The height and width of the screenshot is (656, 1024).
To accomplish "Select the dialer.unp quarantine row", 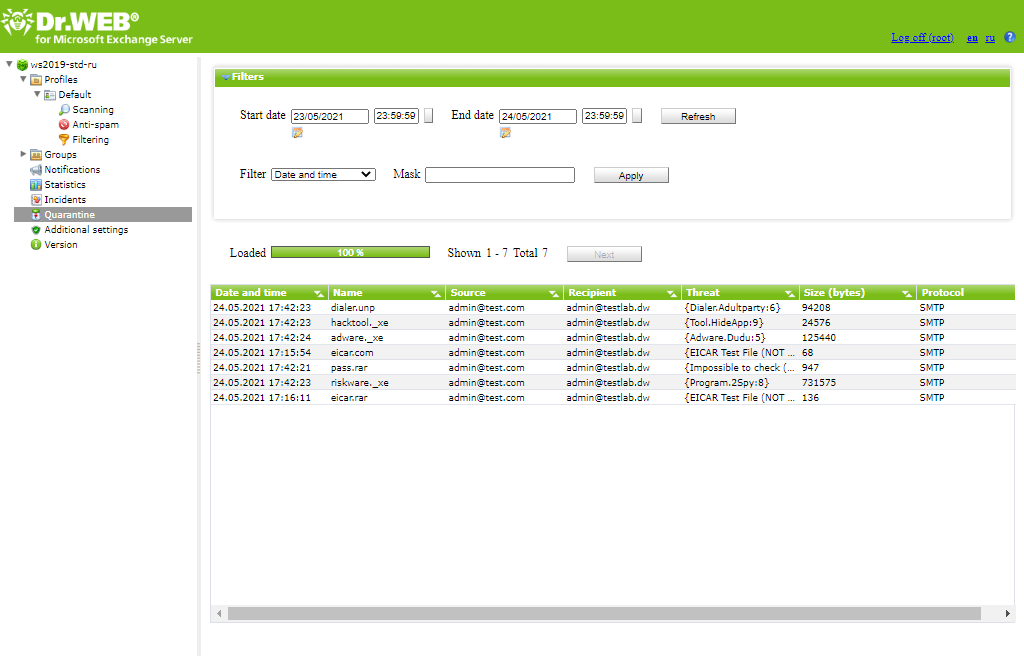I will tap(613, 308).
